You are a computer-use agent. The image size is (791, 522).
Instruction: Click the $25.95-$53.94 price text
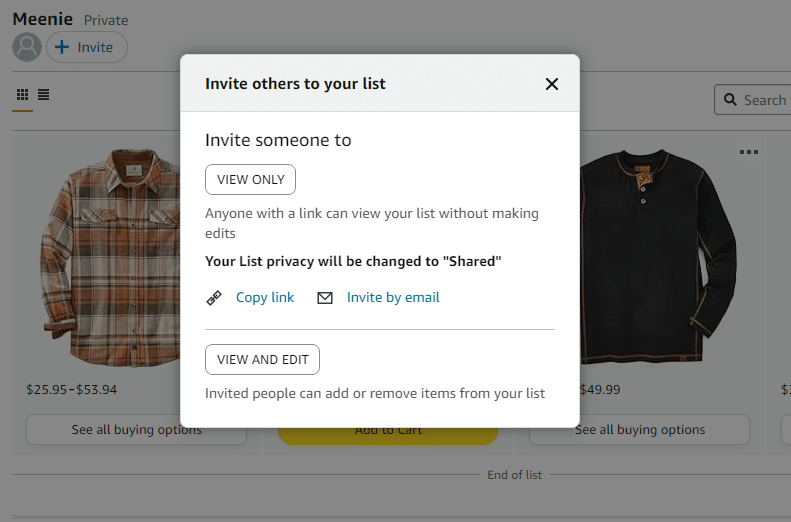click(x=72, y=389)
